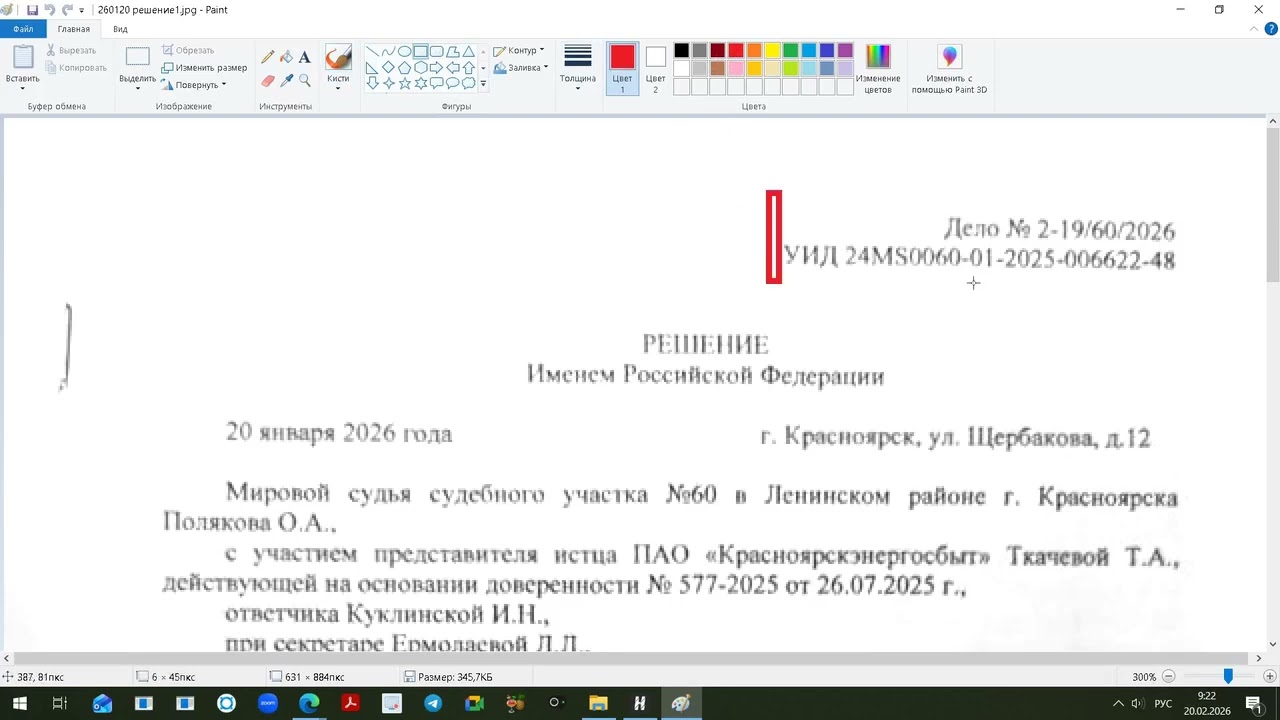Pick the green color swatch

[x=791, y=50]
